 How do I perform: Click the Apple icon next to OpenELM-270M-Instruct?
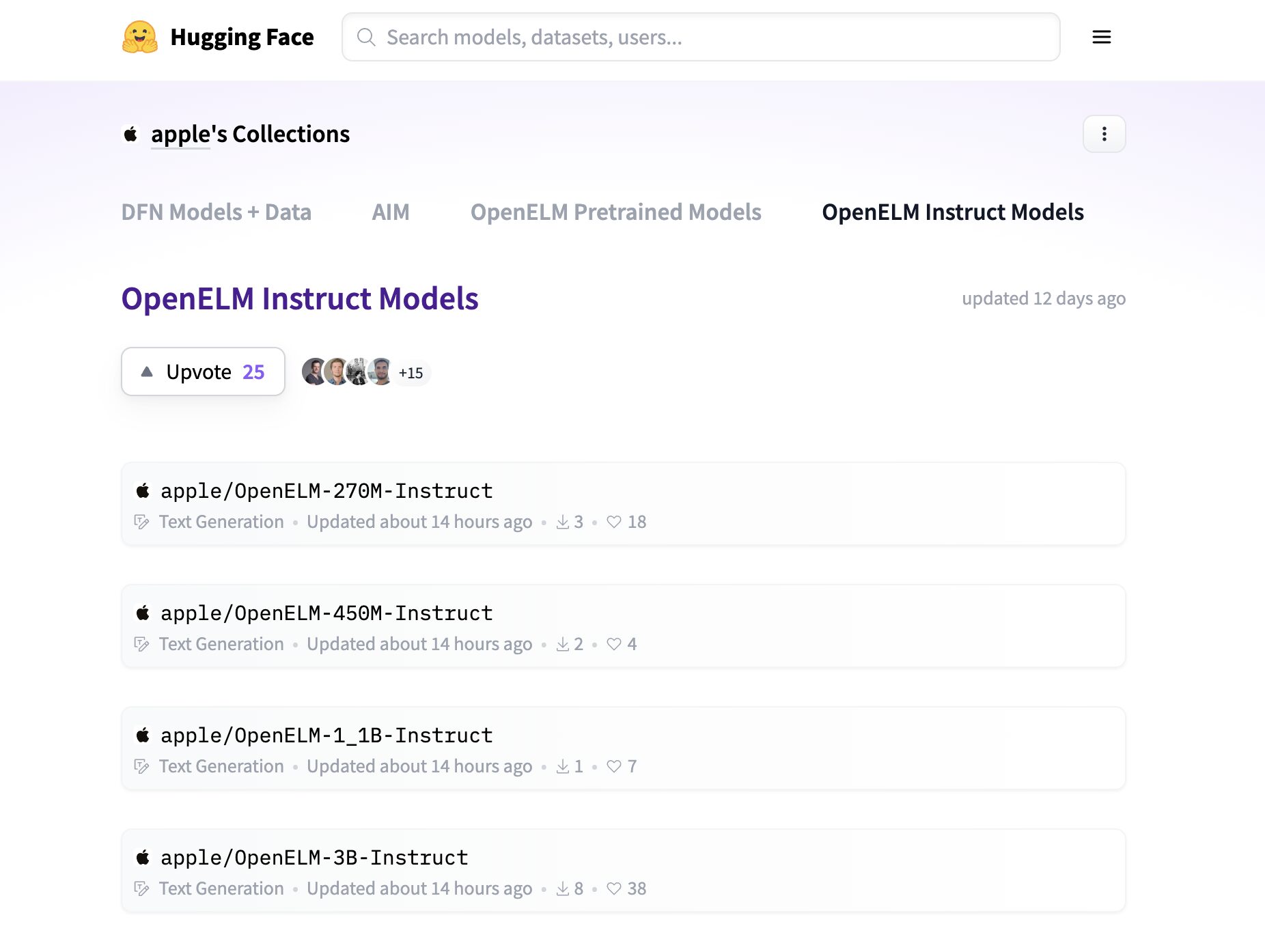pos(143,490)
